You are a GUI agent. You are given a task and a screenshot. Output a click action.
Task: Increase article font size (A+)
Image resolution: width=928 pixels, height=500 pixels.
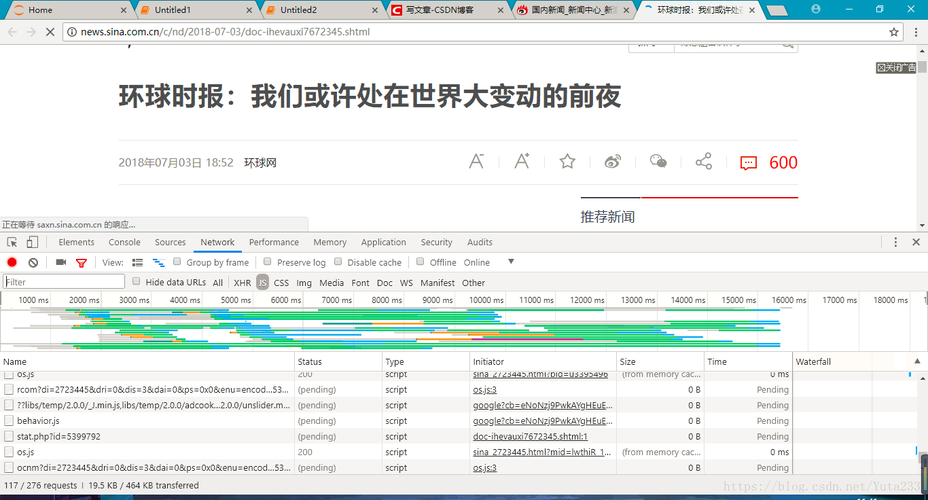[522, 161]
